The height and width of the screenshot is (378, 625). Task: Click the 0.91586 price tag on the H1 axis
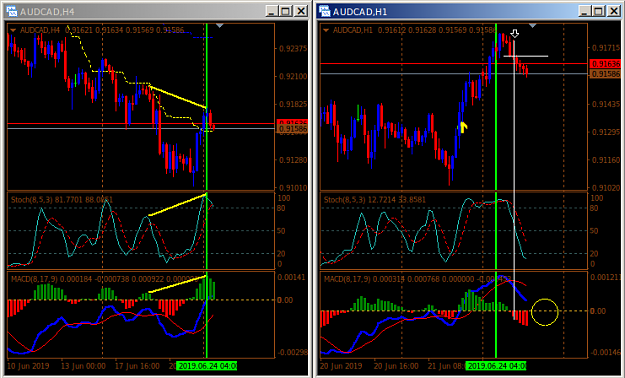[x=605, y=74]
